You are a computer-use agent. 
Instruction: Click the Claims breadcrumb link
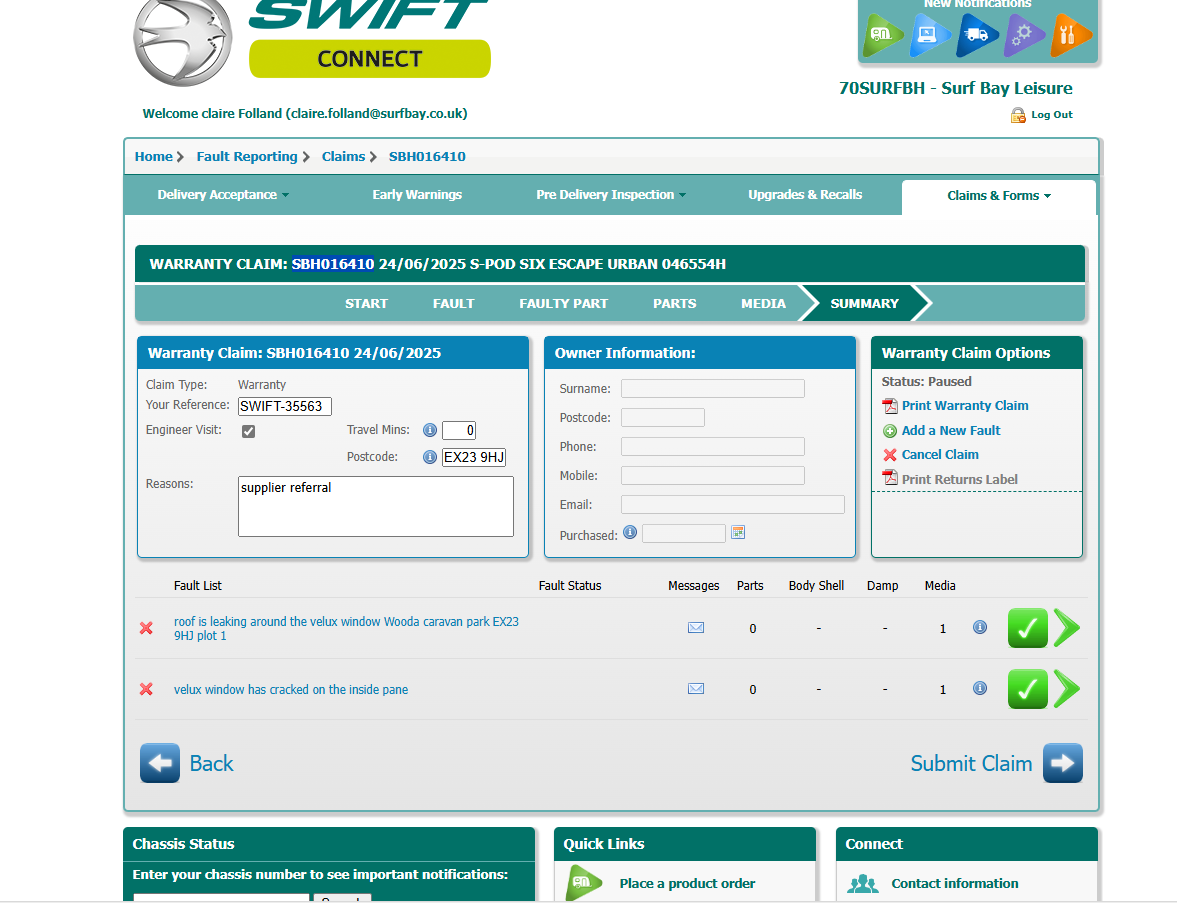tap(344, 157)
